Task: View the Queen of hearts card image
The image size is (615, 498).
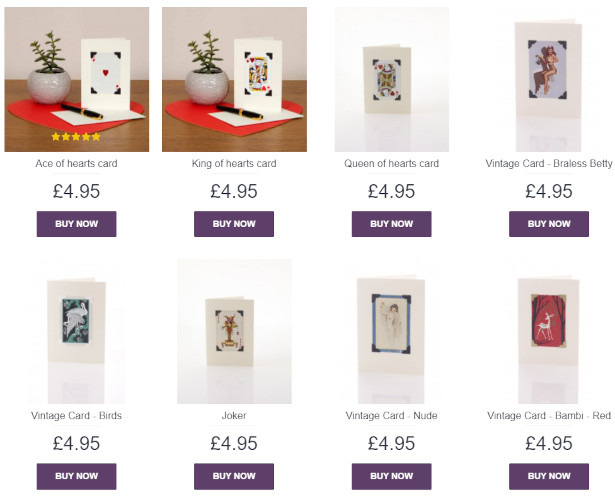Action: (391, 79)
